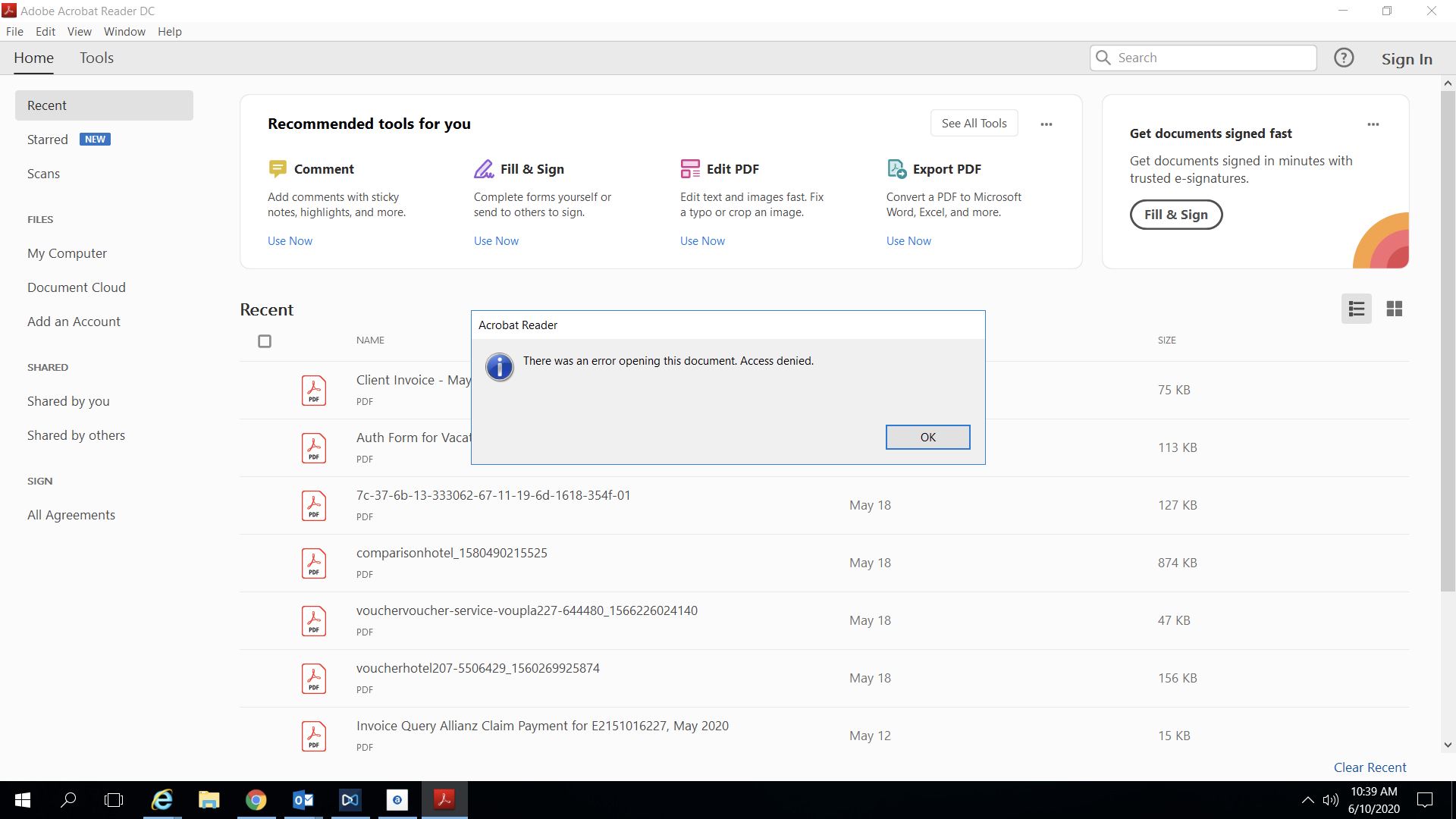Viewport: 1456px width, 819px height.
Task: Click Use Now under Comment
Action: [x=290, y=240]
